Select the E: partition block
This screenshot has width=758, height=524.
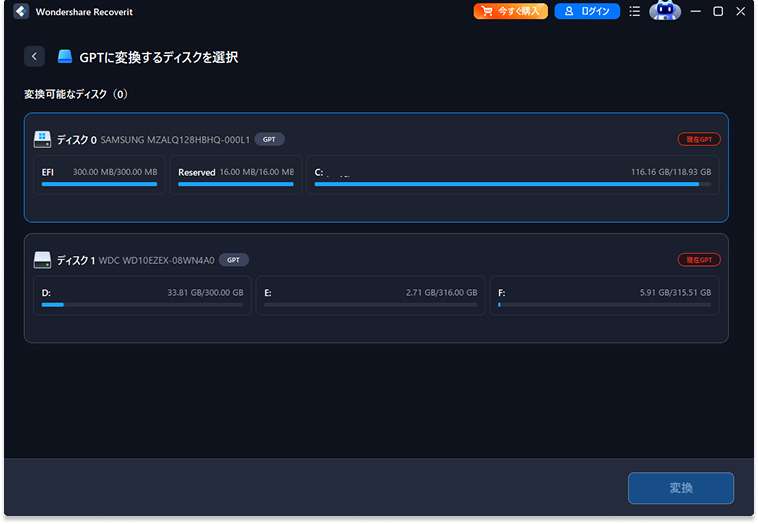tap(370, 296)
